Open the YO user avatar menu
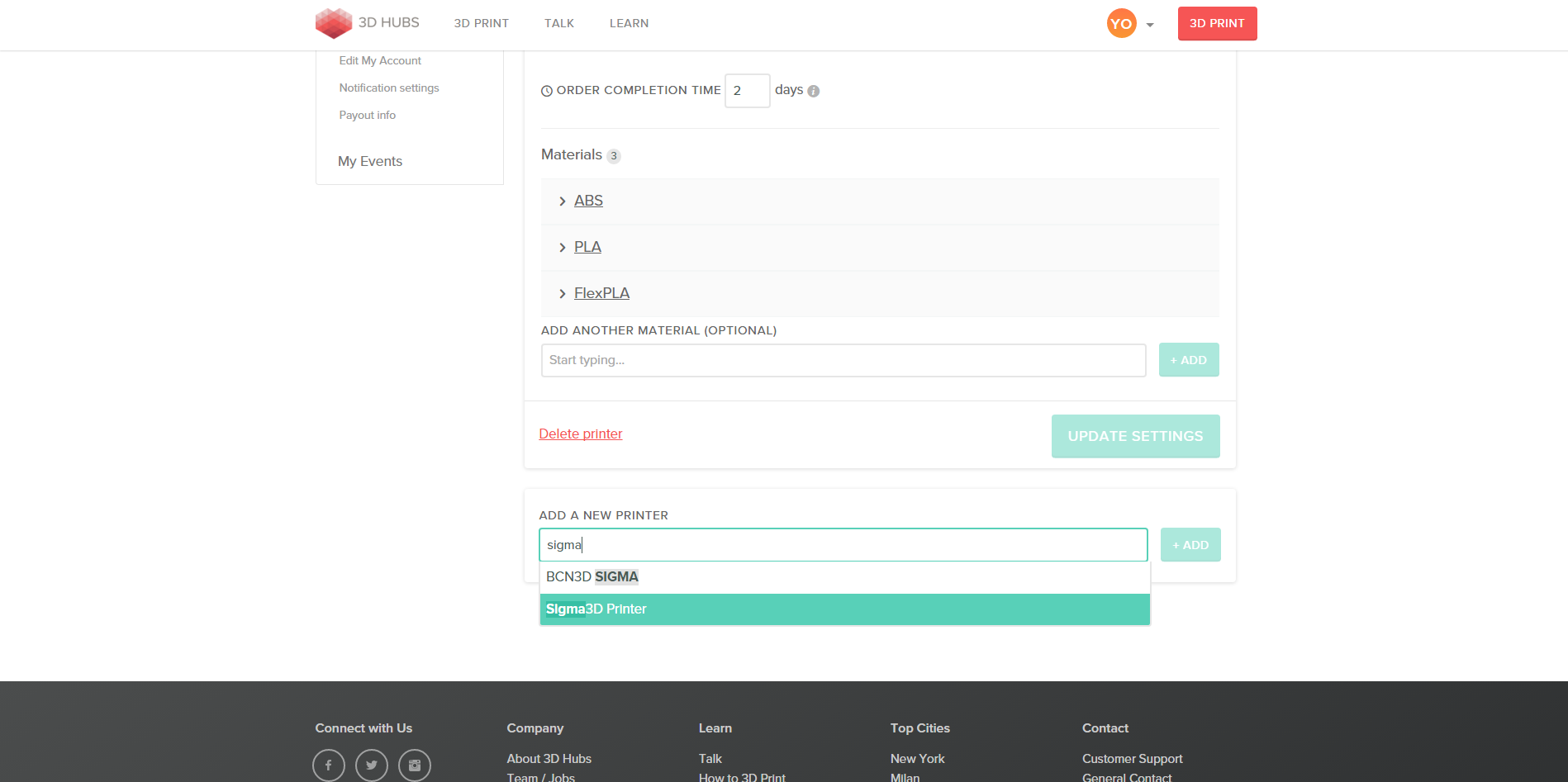Image resolution: width=1568 pixels, height=782 pixels. (x=1121, y=23)
